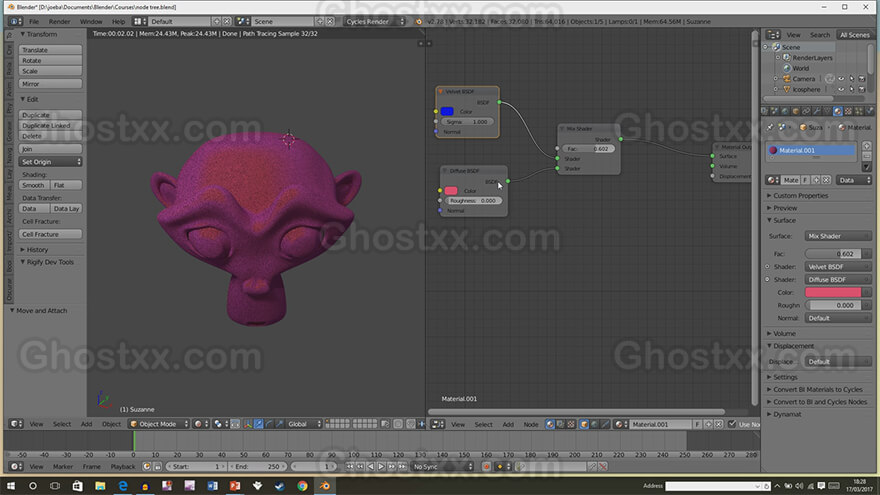This screenshot has height=495, width=880.
Task: Adjust the Mix Shader node Fac slider
Action: (x=588, y=149)
